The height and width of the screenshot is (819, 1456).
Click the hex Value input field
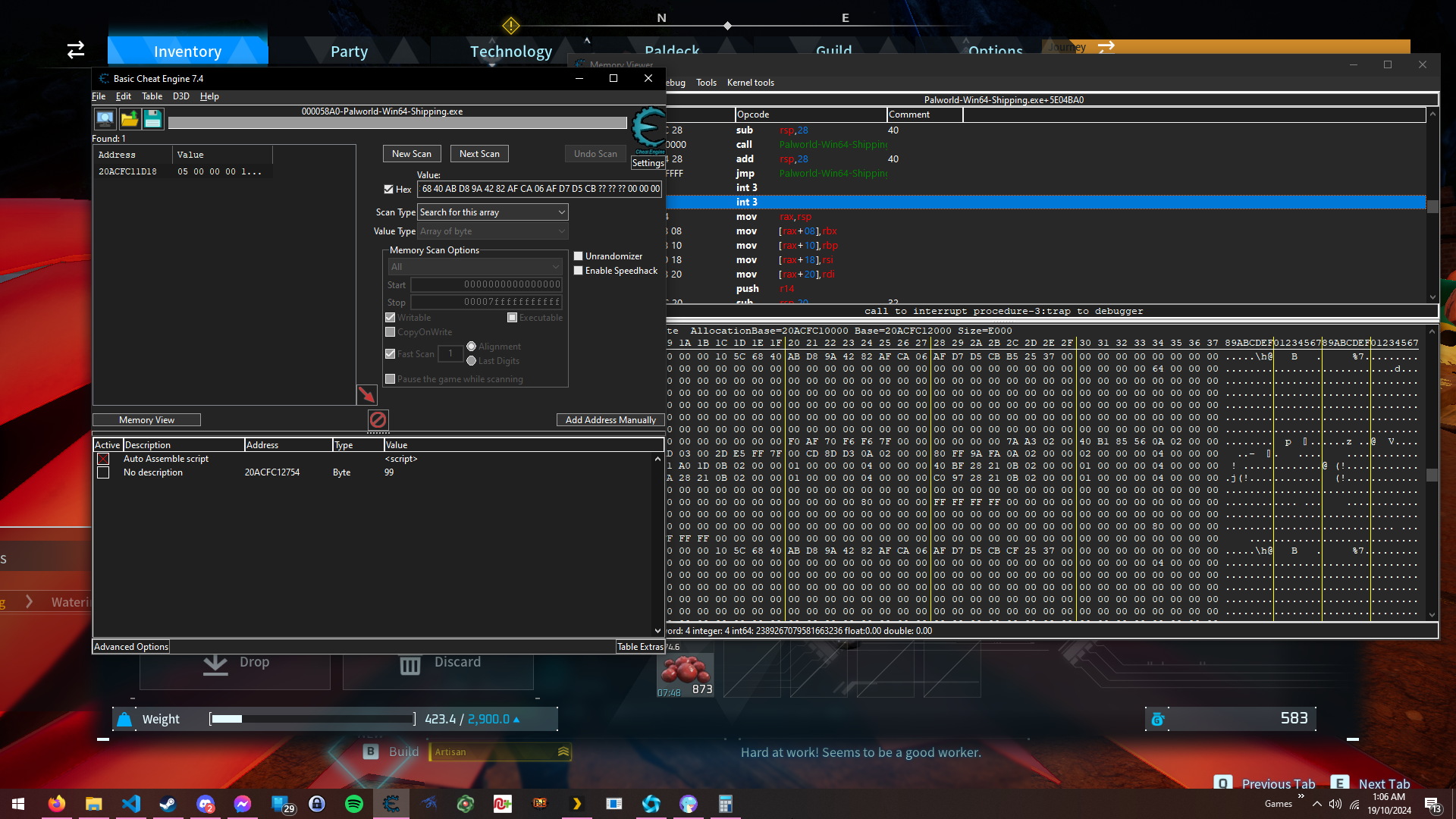point(540,190)
